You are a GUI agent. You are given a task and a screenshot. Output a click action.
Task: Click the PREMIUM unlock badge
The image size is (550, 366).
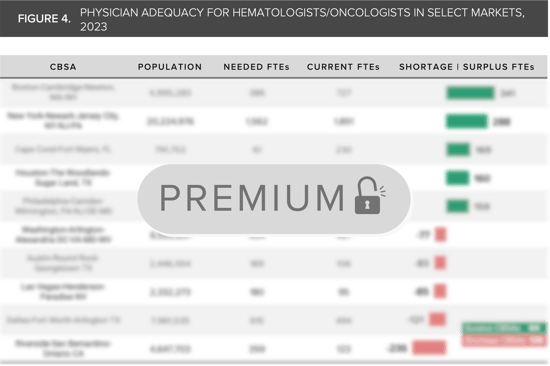[274, 199]
